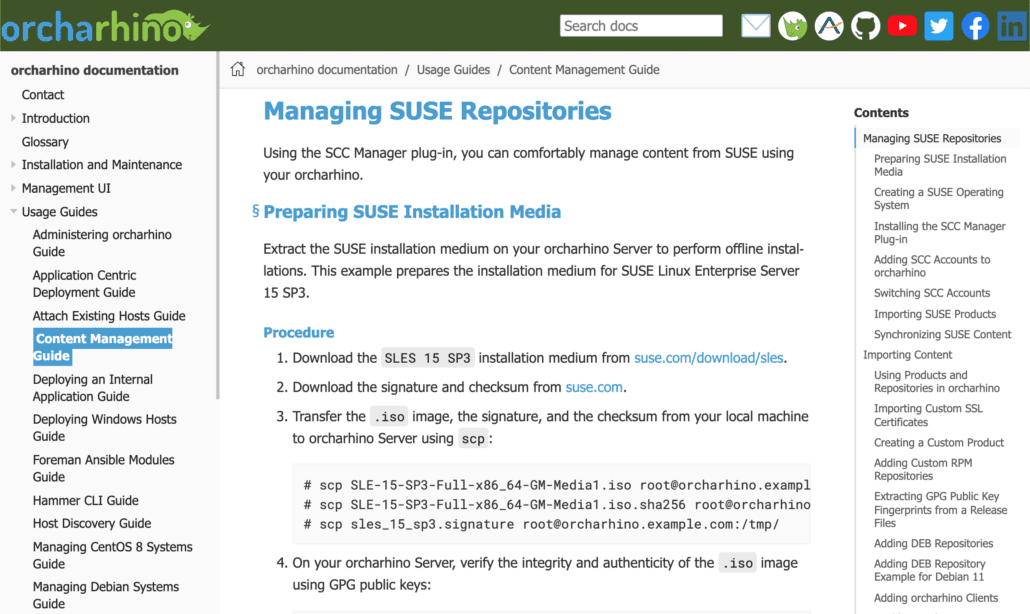Select highlighted Content Management Guide sidebar item
Screen dimensions: 1030x614
[102, 347]
